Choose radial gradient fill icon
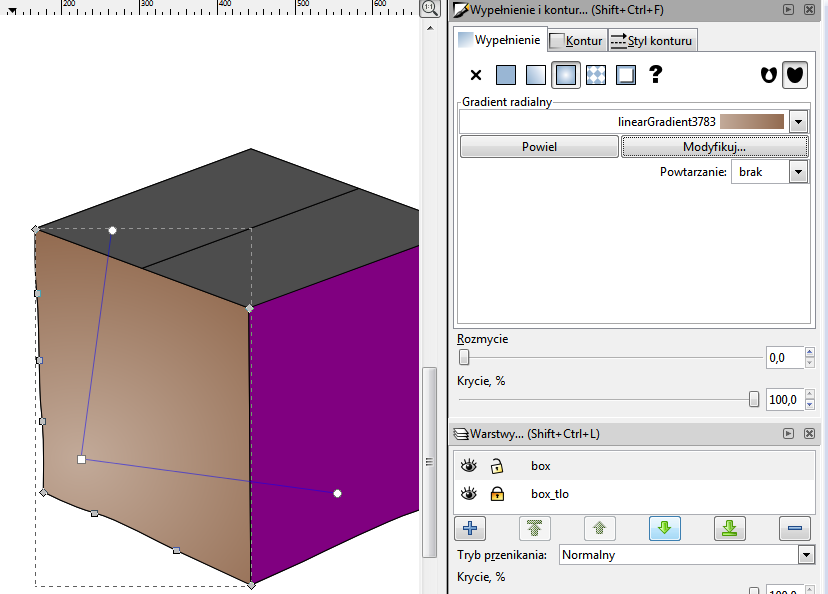The image size is (828, 594). (x=566, y=75)
